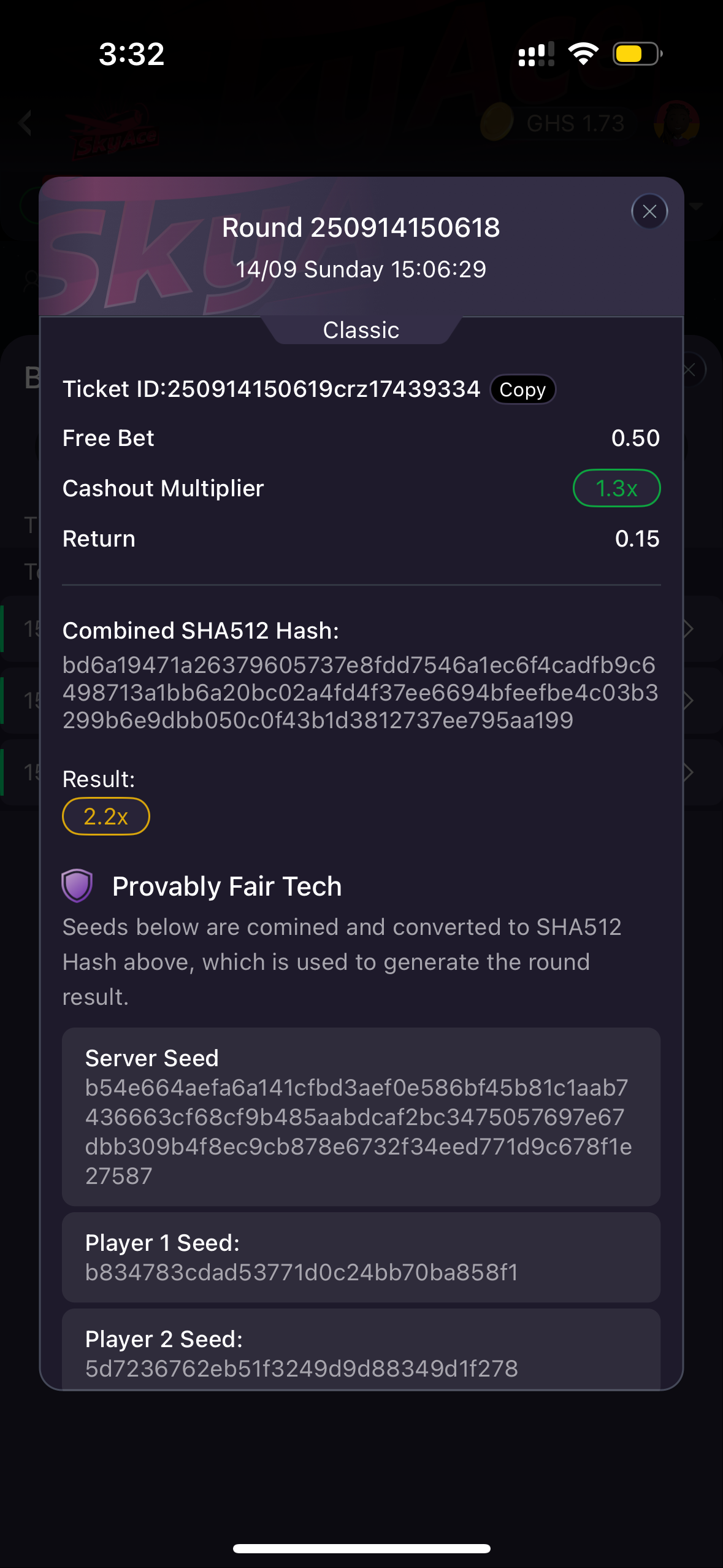Tap the Provably Fair Tech heading

(x=227, y=886)
